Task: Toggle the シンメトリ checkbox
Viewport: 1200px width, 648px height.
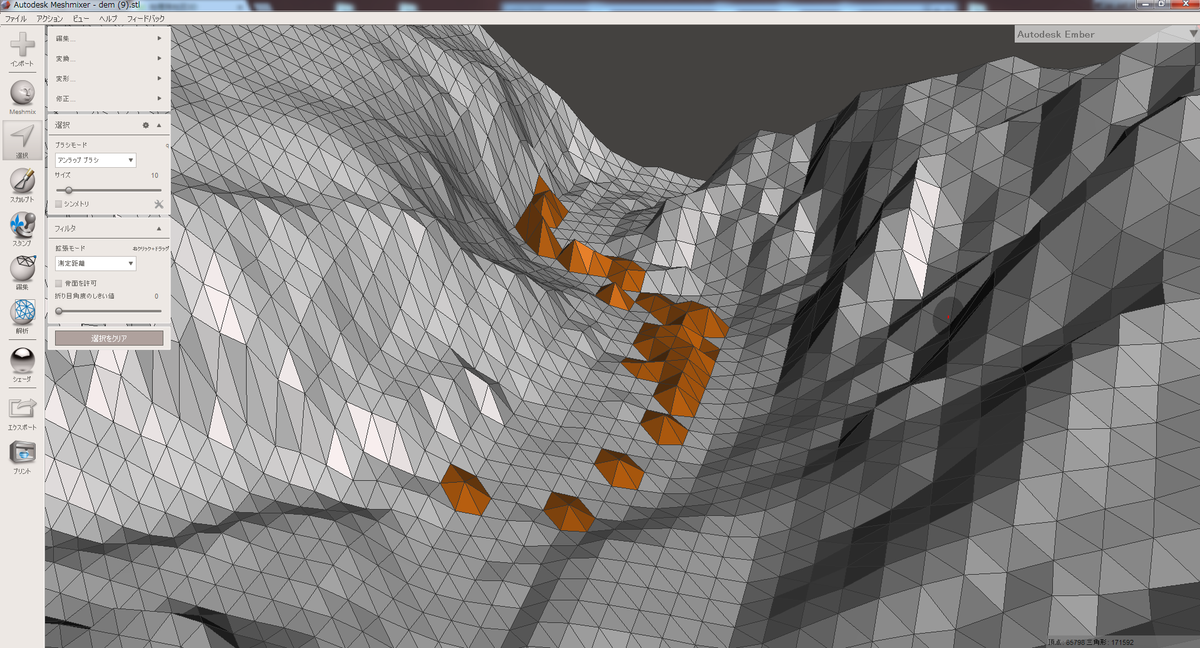Action: click(x=59, y=204)
